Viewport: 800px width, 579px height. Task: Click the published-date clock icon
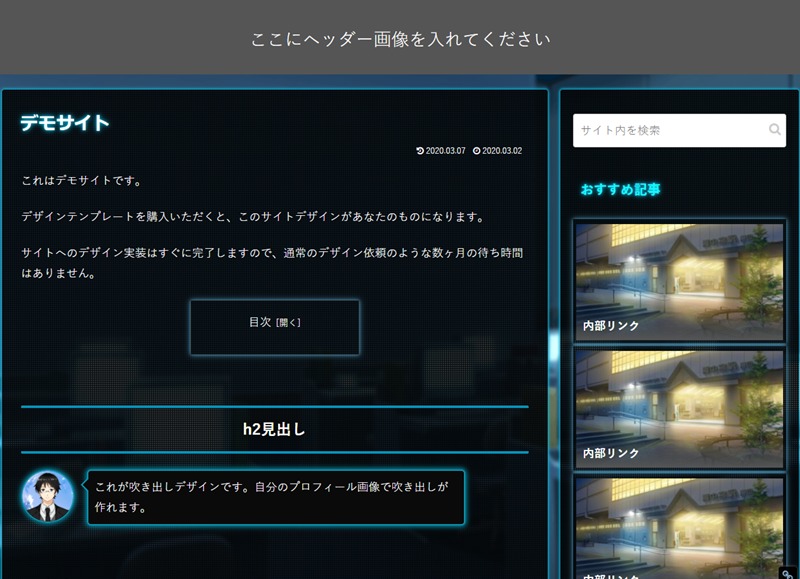coord(477,151)
